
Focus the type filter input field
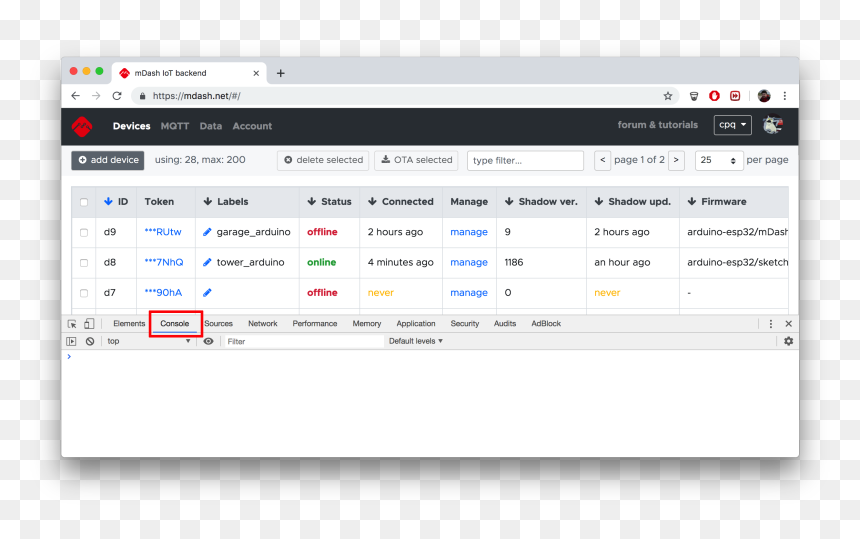[x=525, y=161]
